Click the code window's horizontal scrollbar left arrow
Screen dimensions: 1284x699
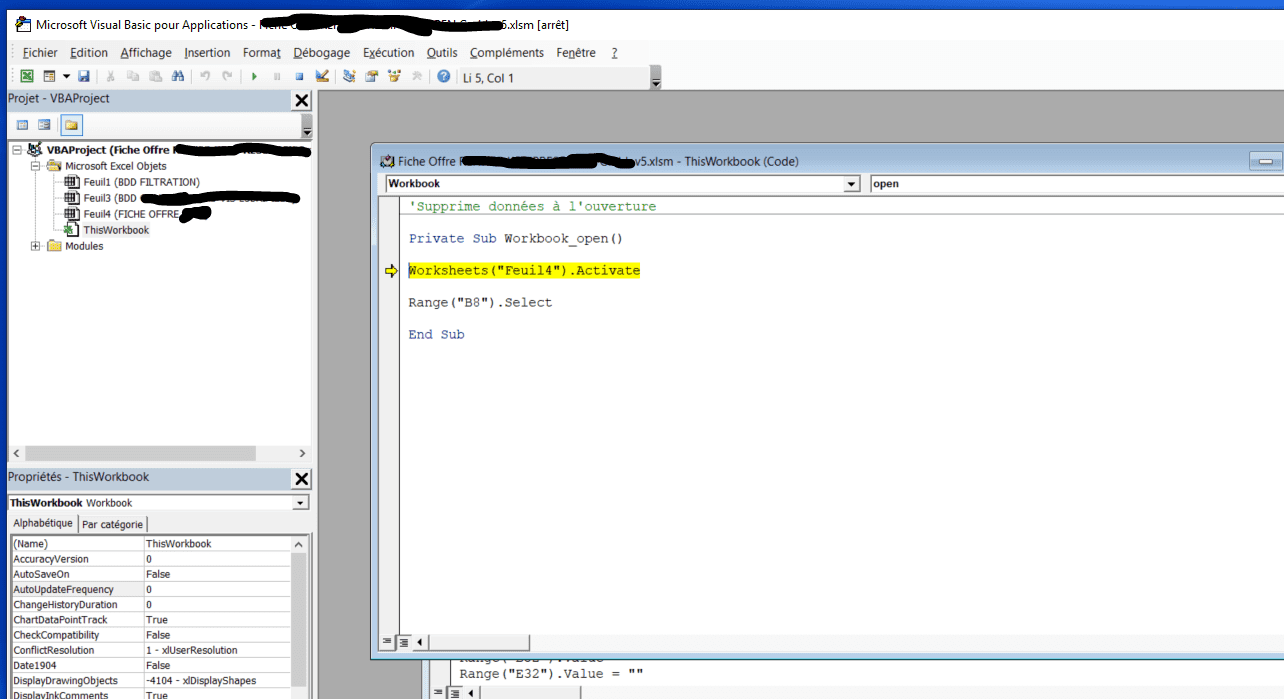click(x=420, y=641)
